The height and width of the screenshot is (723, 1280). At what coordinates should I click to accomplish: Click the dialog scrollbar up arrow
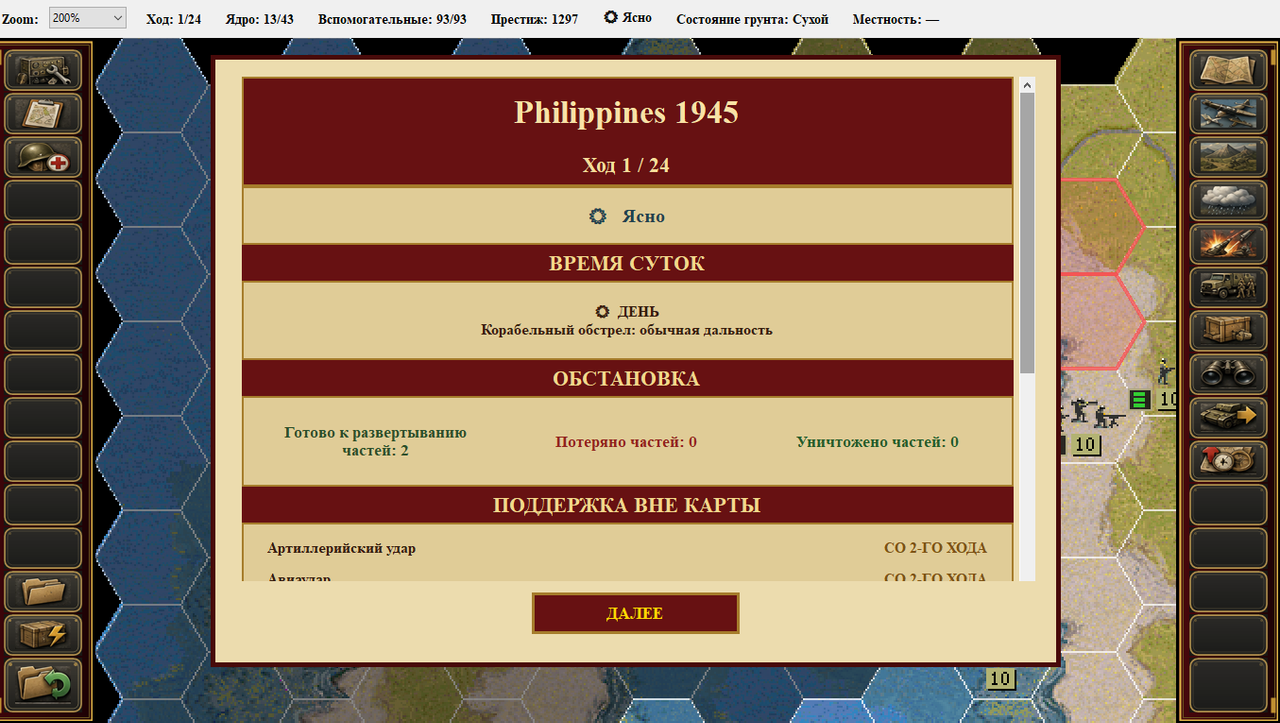coord(1027,86)
